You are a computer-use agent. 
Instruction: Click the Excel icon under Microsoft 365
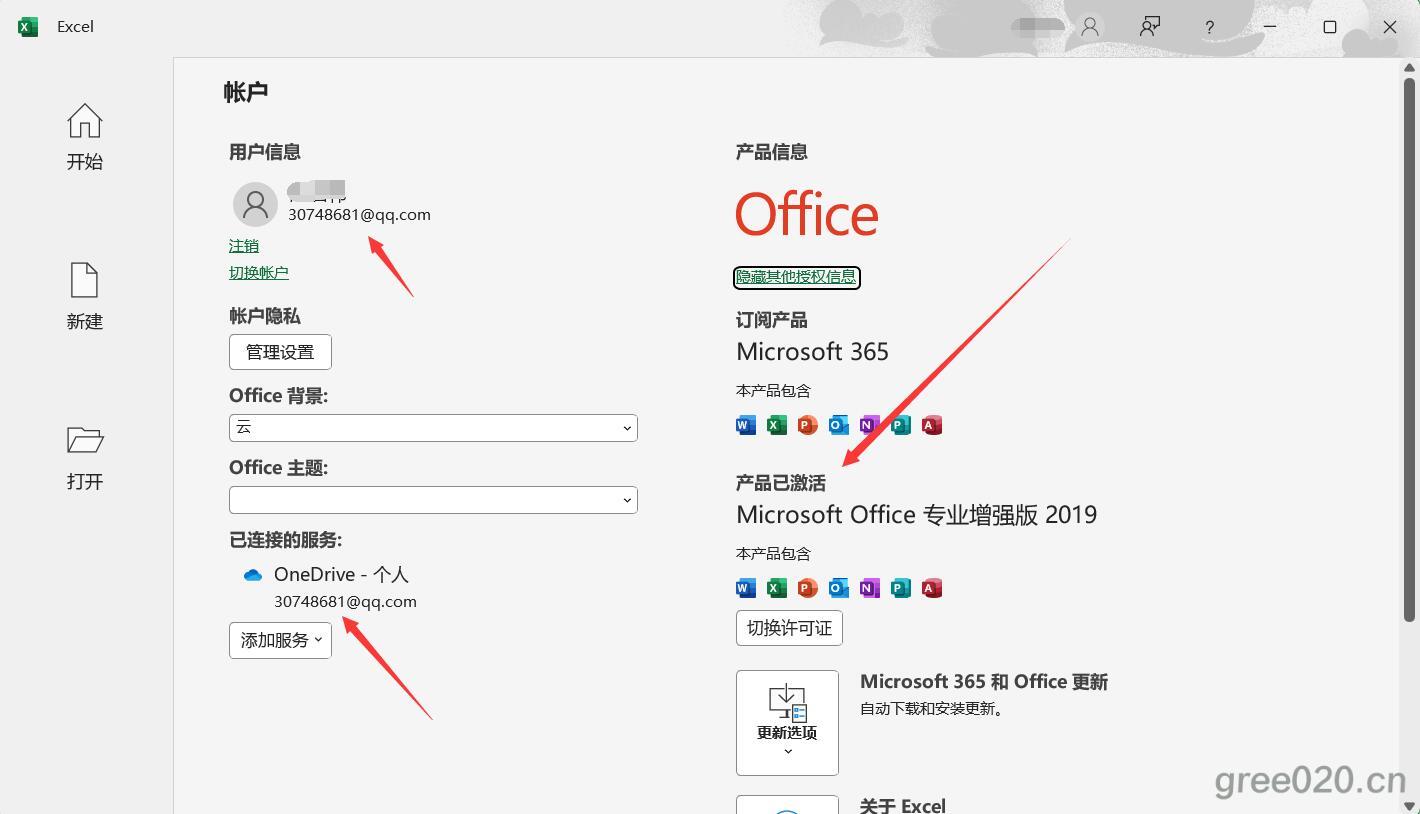(x=777, y=425)
